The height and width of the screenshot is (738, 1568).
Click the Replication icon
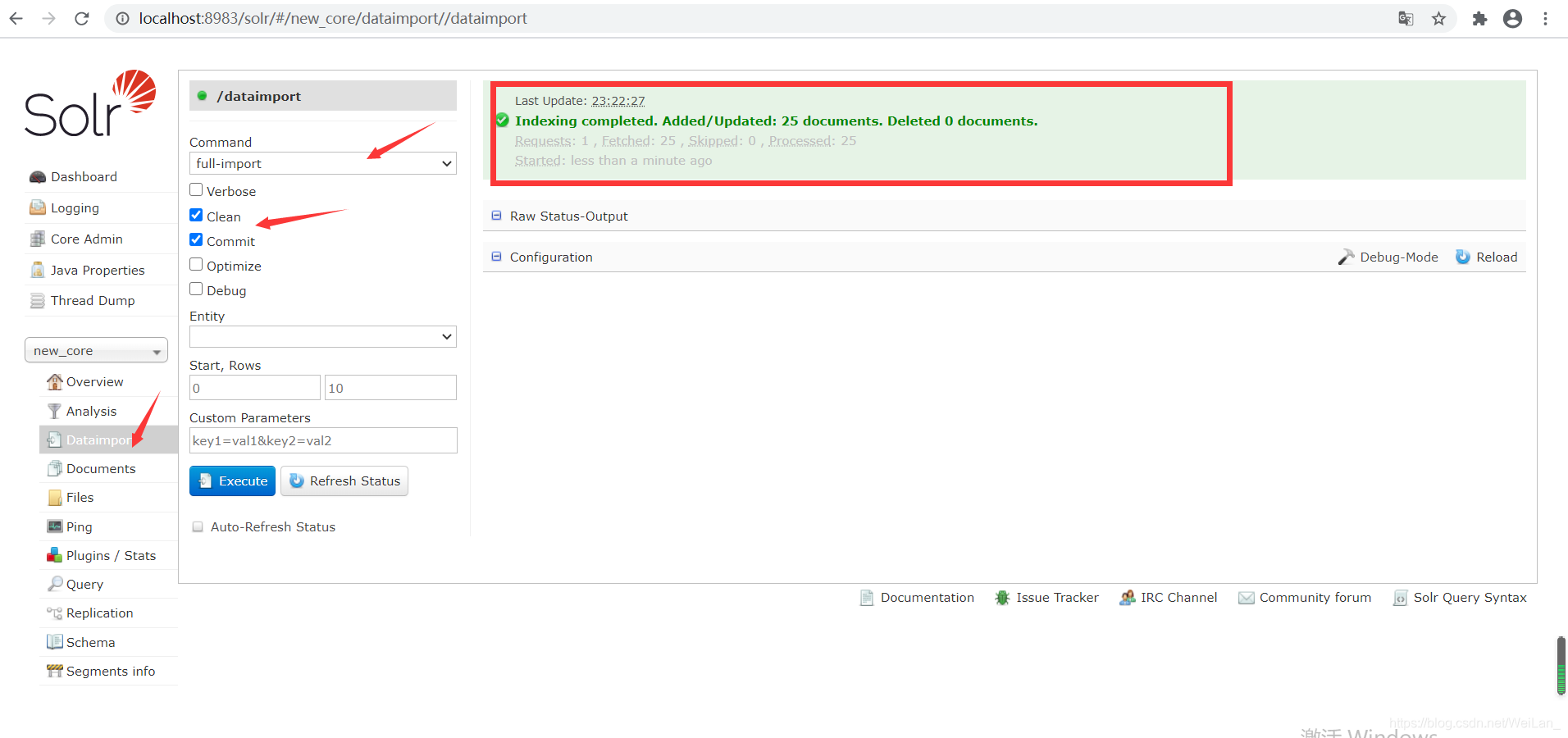click(54, 613)
